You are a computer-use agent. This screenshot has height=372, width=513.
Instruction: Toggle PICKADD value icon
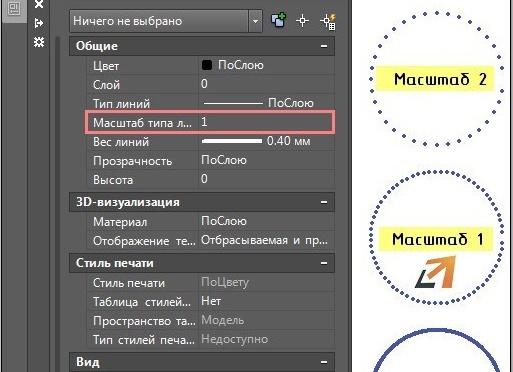pos(278,21)
